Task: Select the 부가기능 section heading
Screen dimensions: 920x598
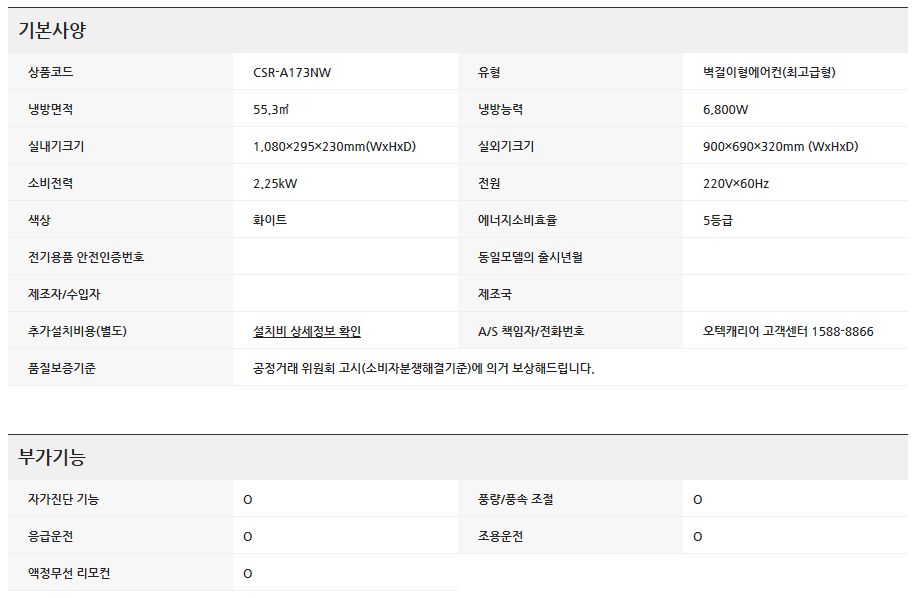Action: [52, 457]
